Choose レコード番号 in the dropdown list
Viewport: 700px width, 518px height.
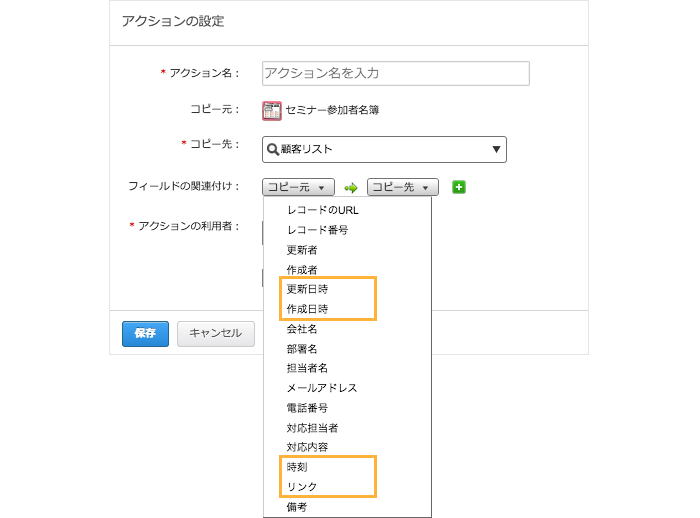[317, 230]
